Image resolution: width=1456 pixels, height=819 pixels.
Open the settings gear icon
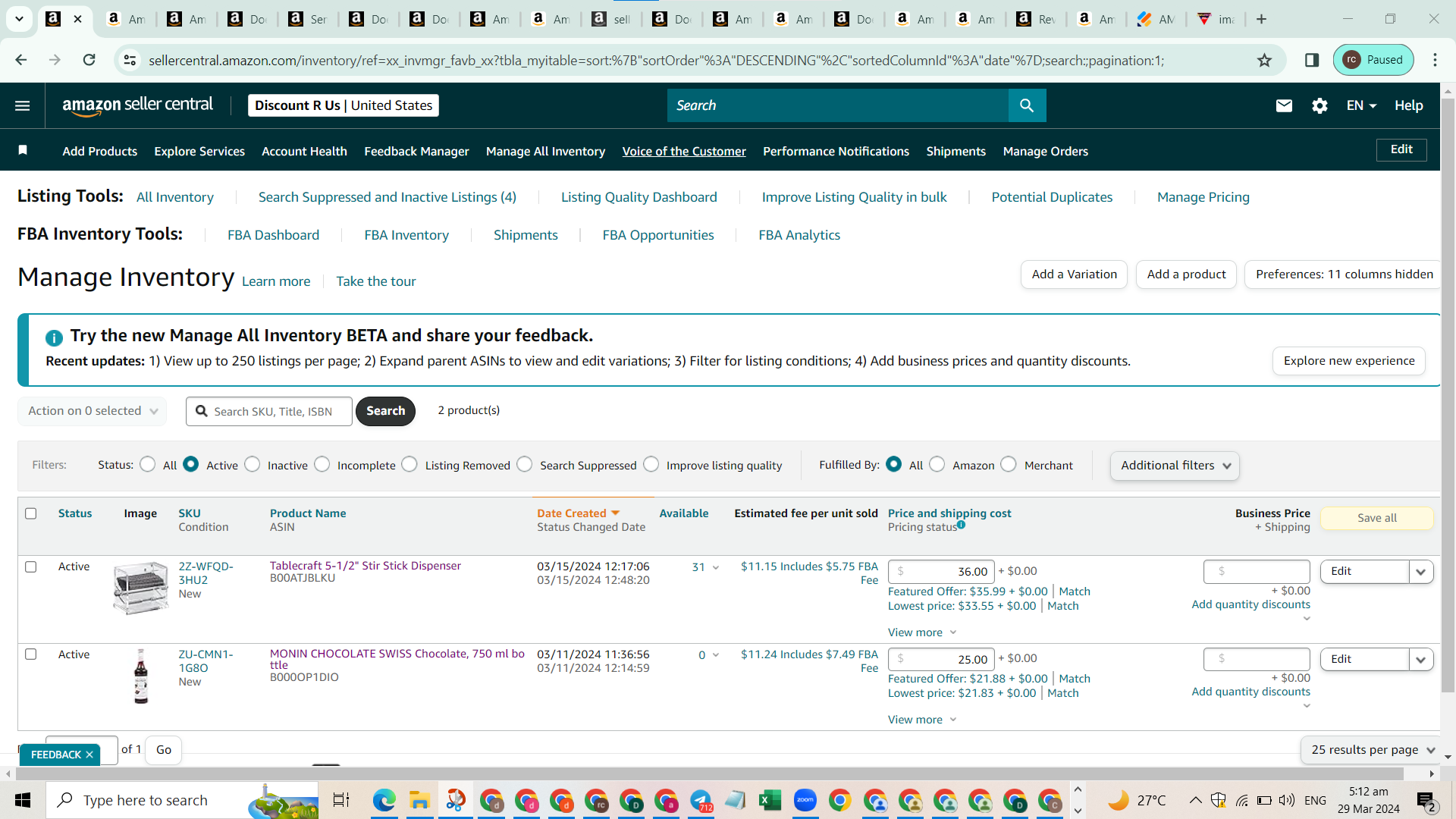(x=1319, y=105)
